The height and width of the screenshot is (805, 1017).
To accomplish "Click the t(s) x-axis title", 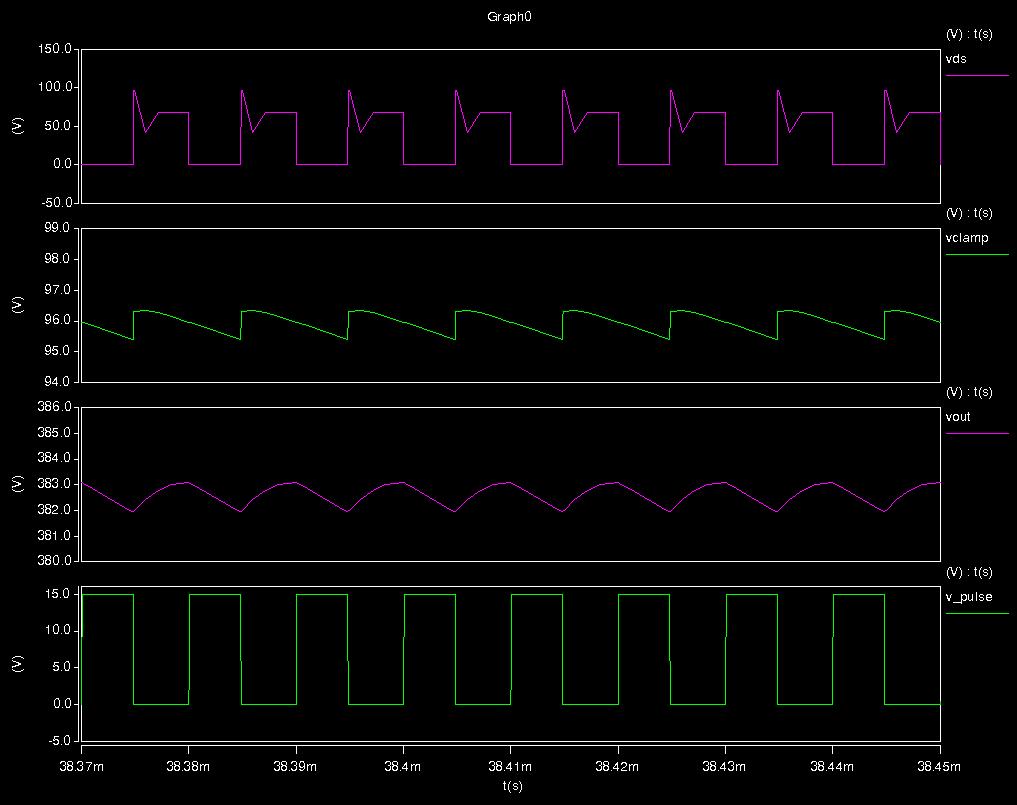I will [512, 786].
